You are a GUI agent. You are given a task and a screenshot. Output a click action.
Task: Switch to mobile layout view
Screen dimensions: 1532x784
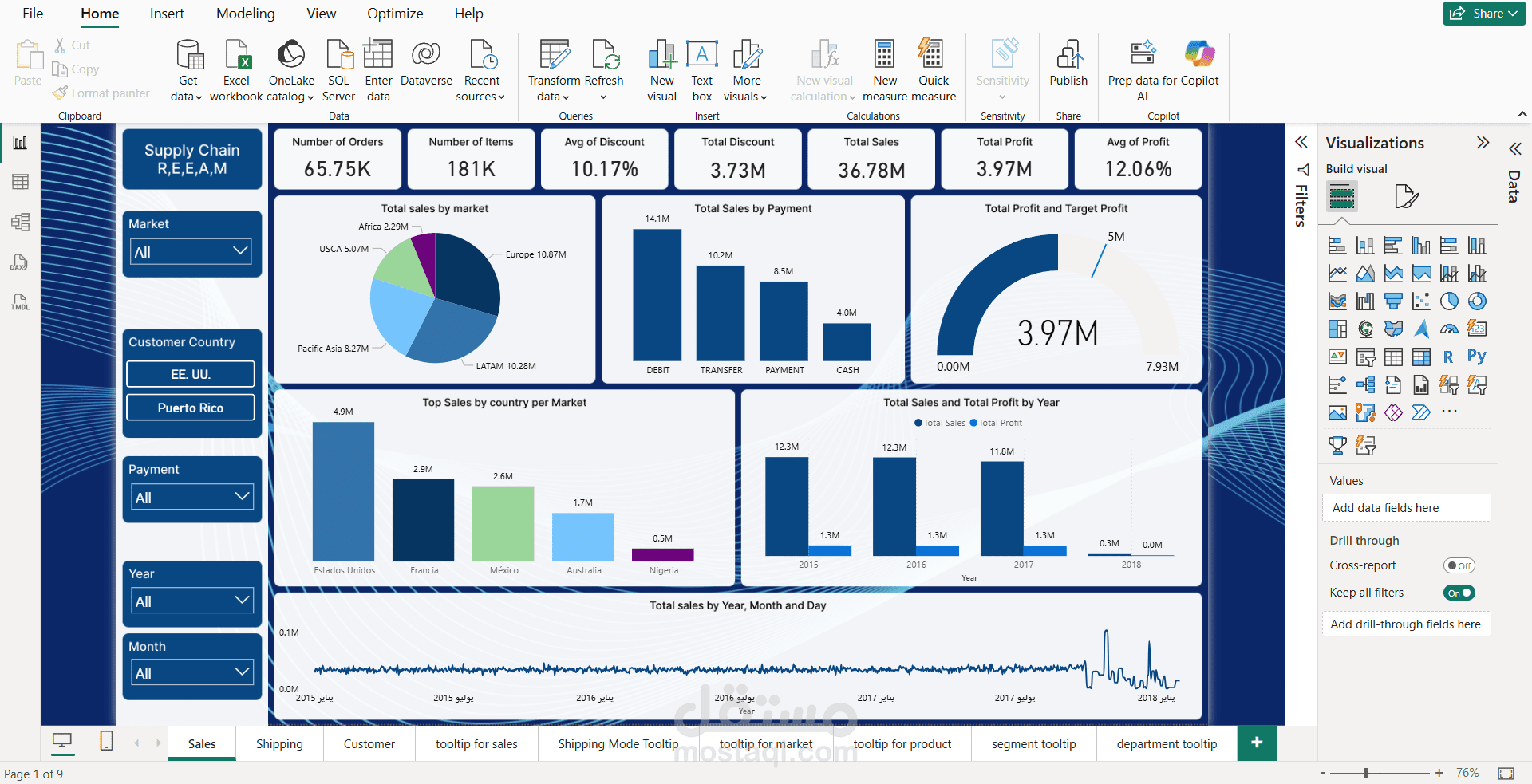click(x=106, y=741)
